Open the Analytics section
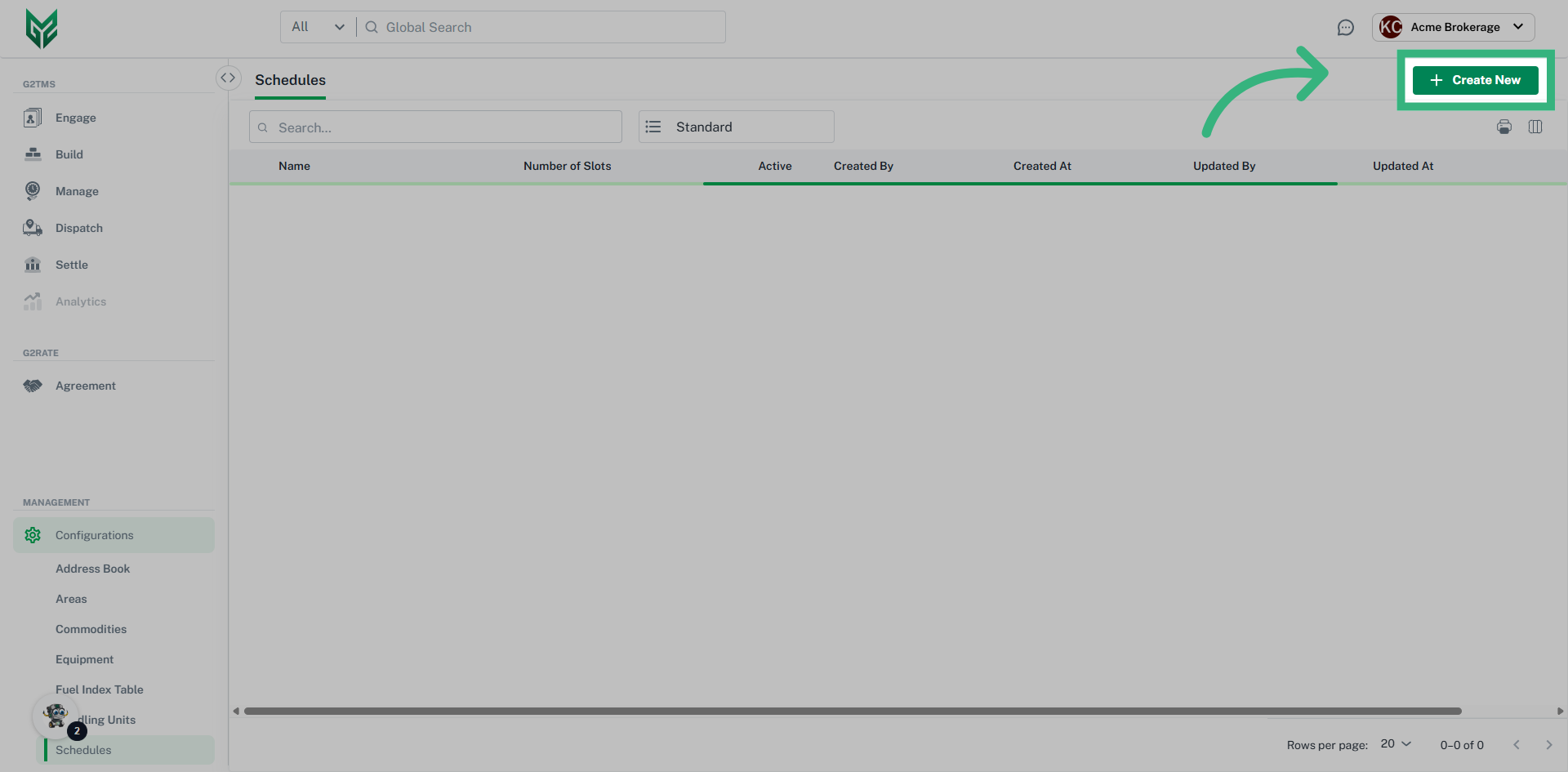The height and width of the screenshot is (772, 1568). [x=80, y=301]
